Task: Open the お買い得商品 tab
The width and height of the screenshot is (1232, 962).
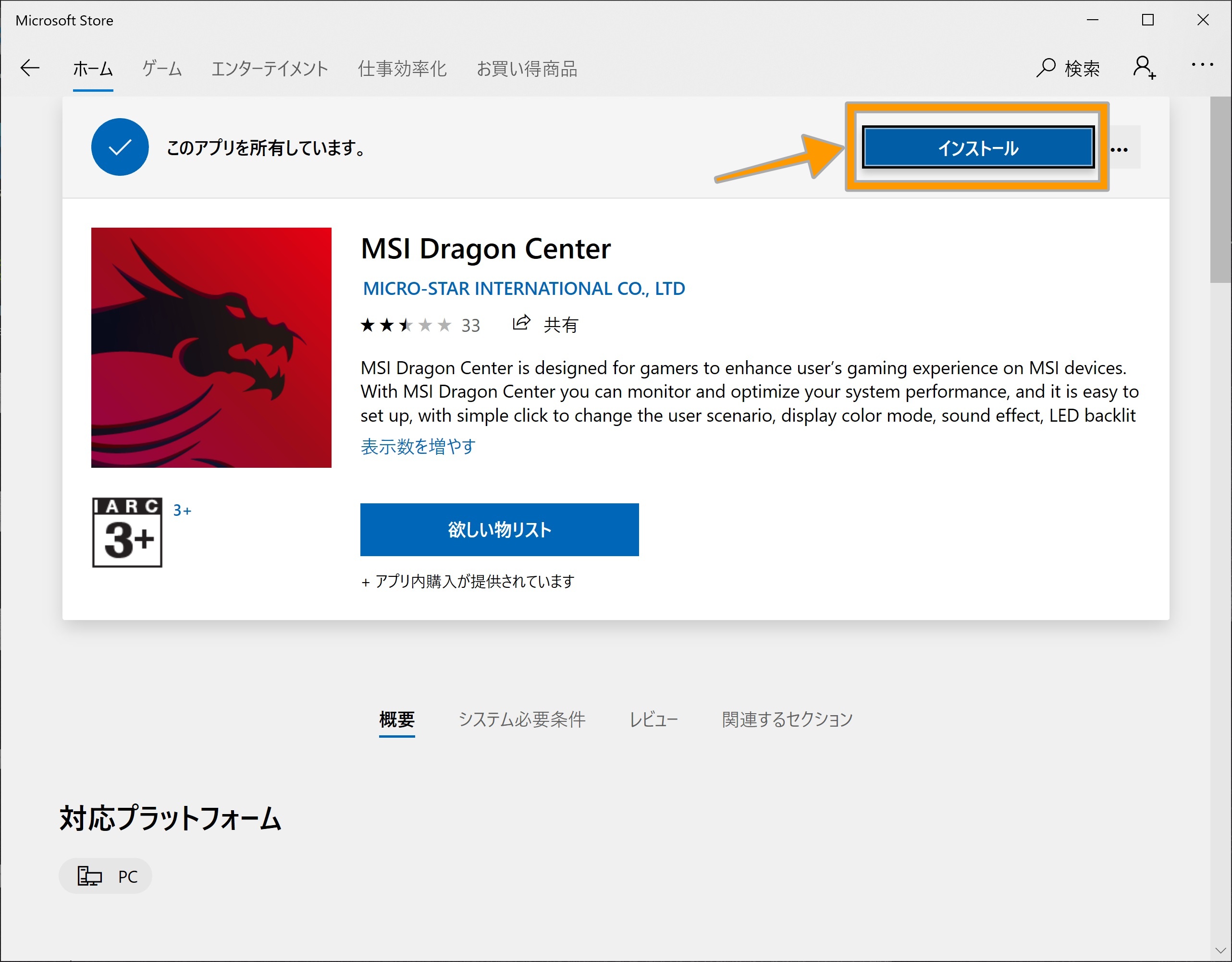Action: pyautogui.click(x=527, y=69)
